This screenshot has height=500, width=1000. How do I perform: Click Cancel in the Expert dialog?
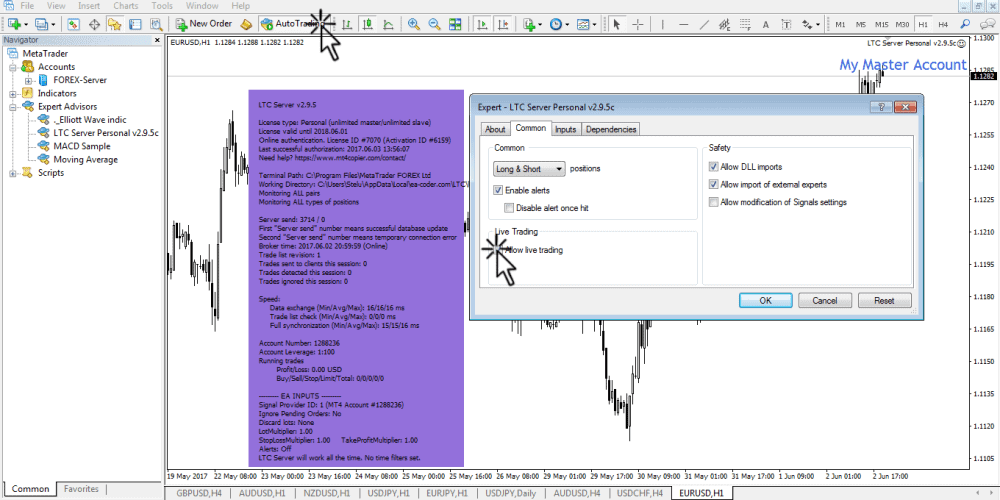(x=825, y=300)
